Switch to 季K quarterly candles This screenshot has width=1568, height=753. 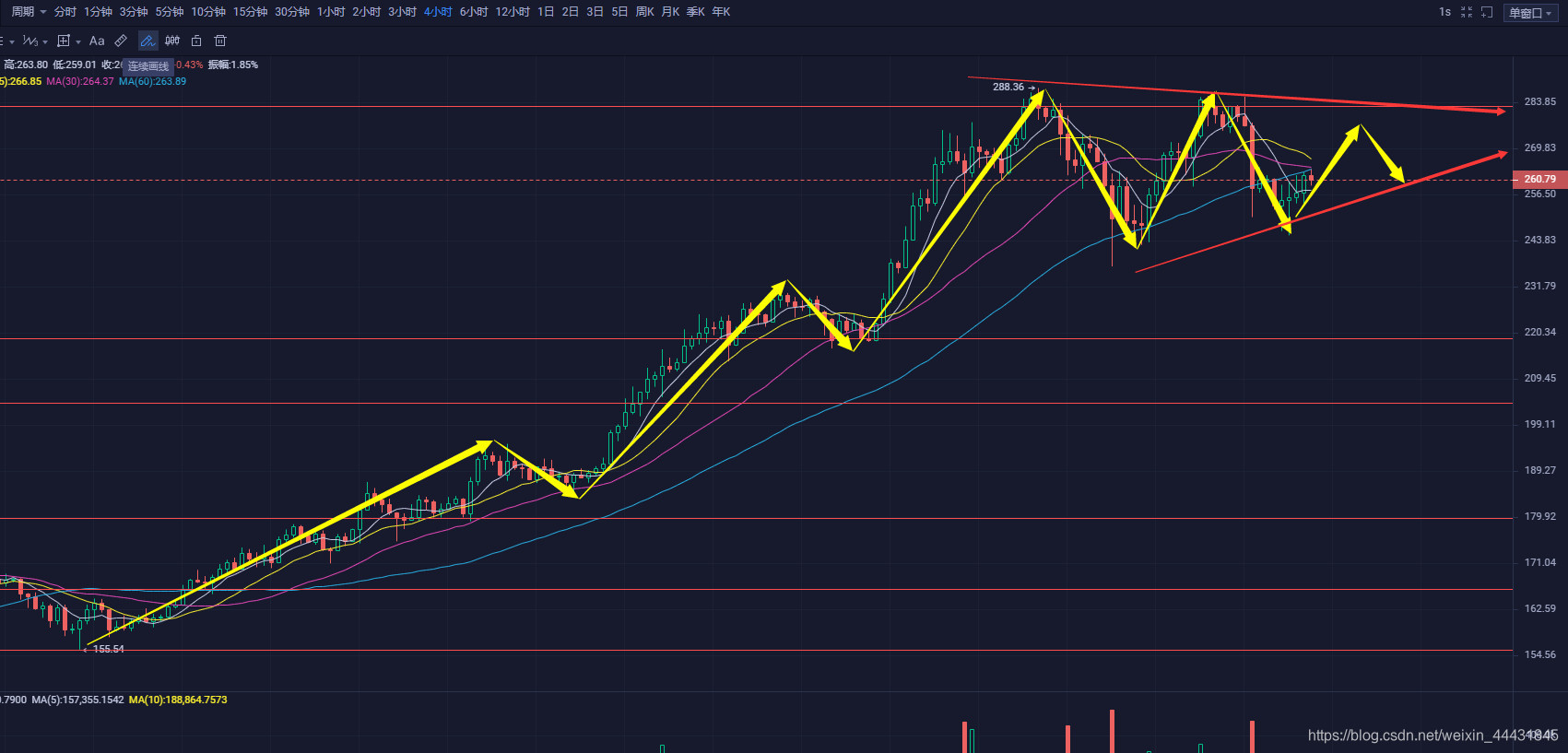696,12
